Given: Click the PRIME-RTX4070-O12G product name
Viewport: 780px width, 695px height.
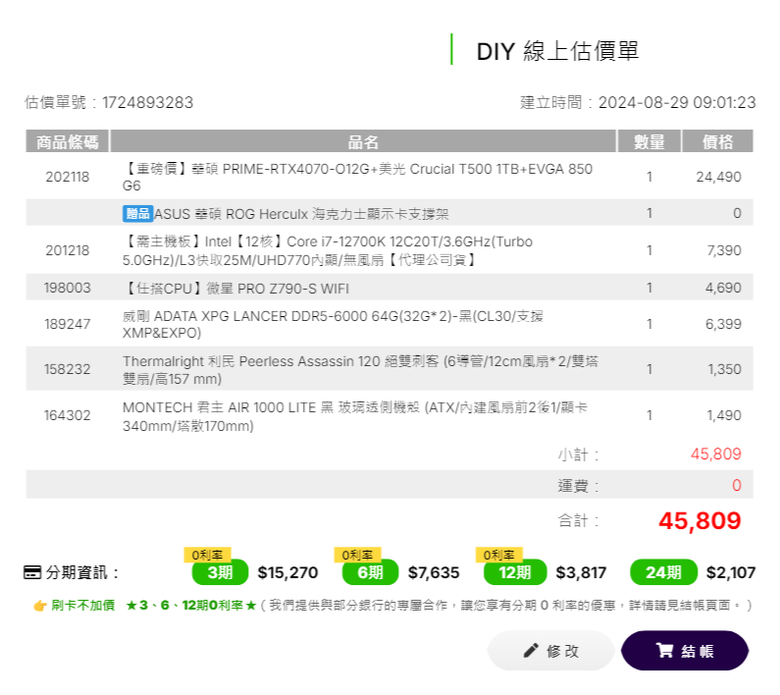Looking at the screenshot, I should [x=357, y=177].
